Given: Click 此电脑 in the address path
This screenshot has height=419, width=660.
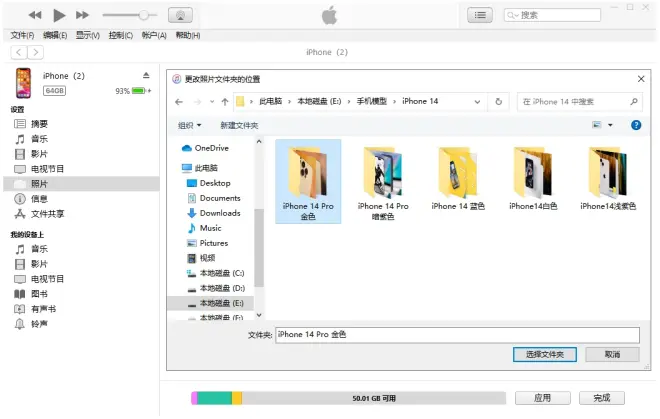Looking at the screenshot, I should [270, 101].
